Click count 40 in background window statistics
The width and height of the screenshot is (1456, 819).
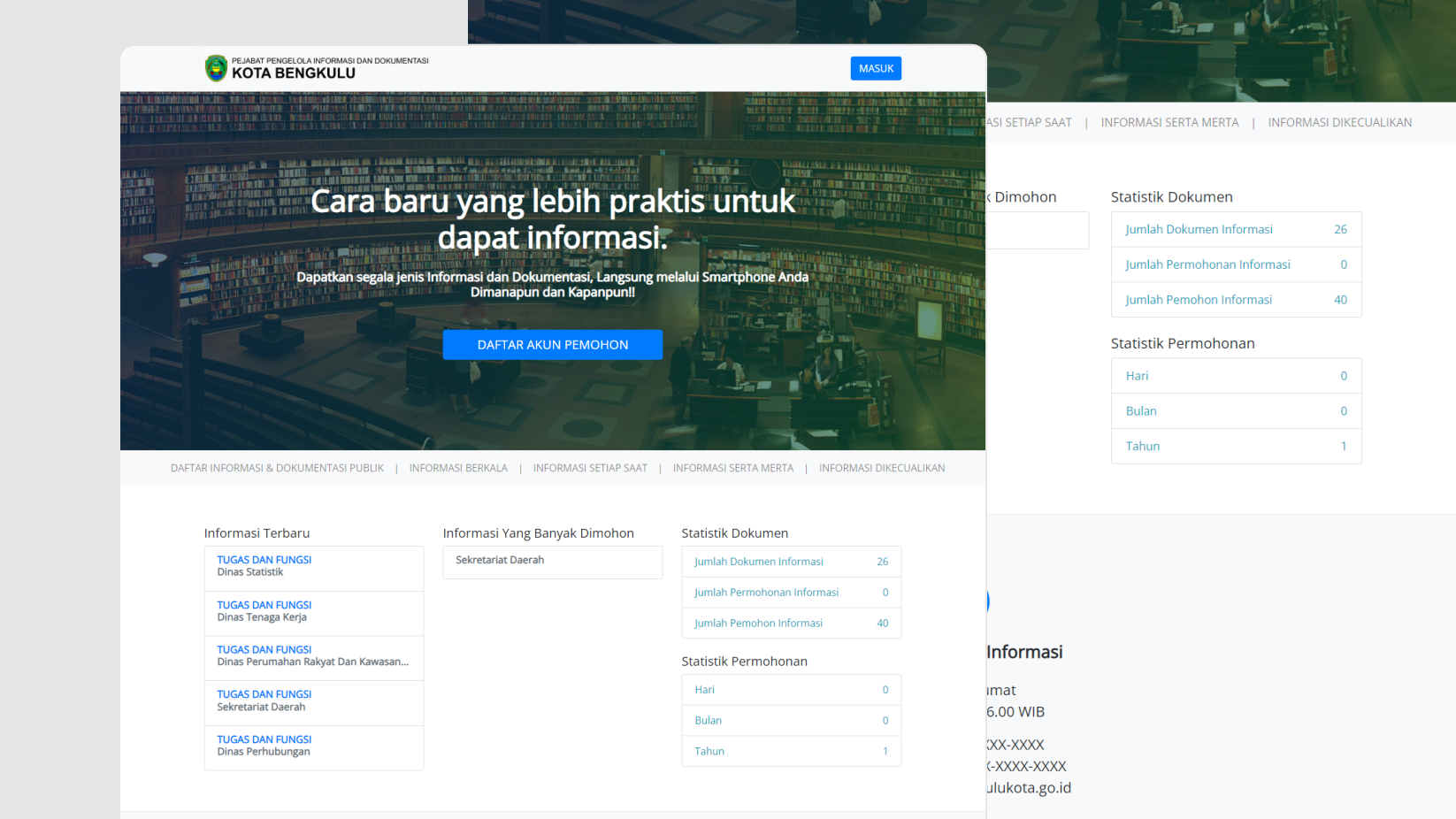[x=1340, y=300]
